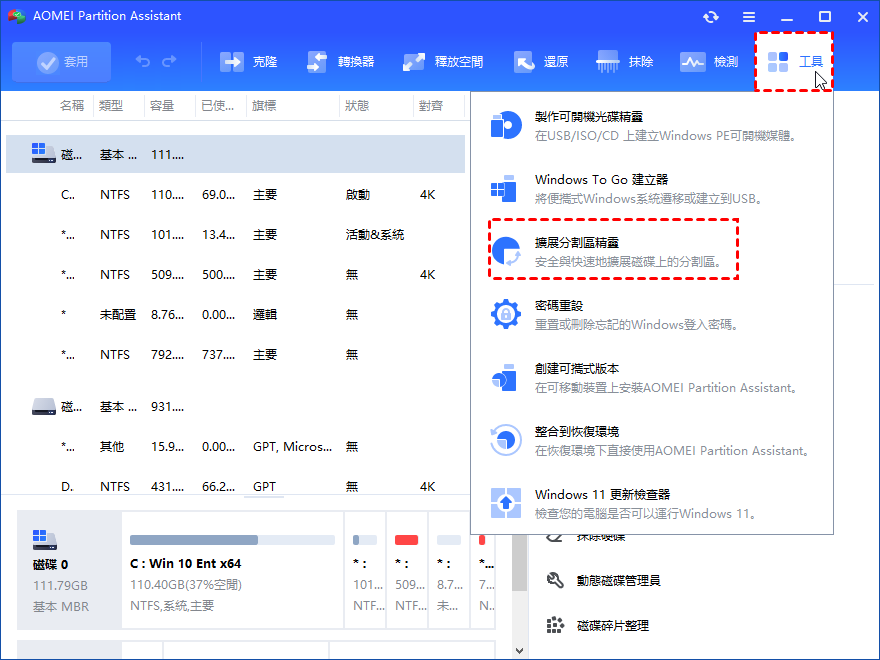880x660 pixels.
Task: Open the 檢測 (Test) toolbar item
Action: [x=709, y=62]
